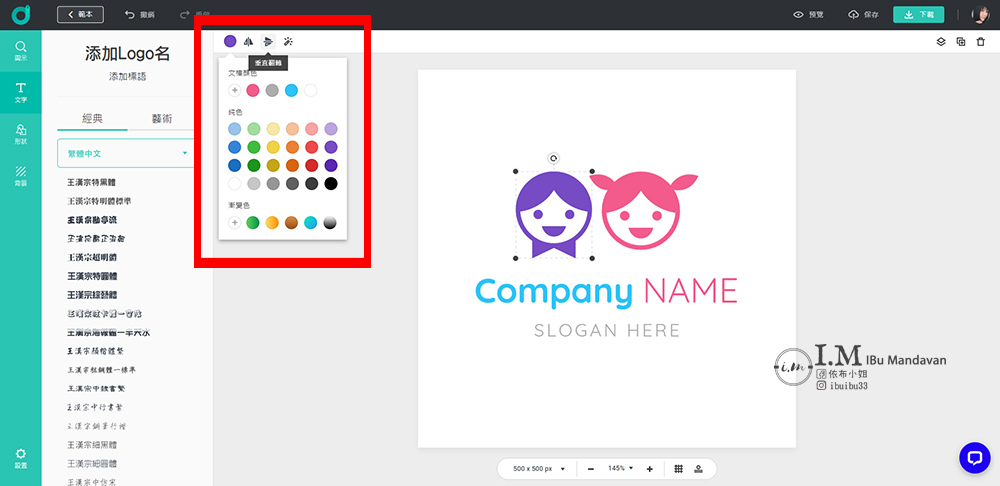Screen dimensions: 1000x486
Task: Choose the light lavender solid swatch
Action: (330, 129)
